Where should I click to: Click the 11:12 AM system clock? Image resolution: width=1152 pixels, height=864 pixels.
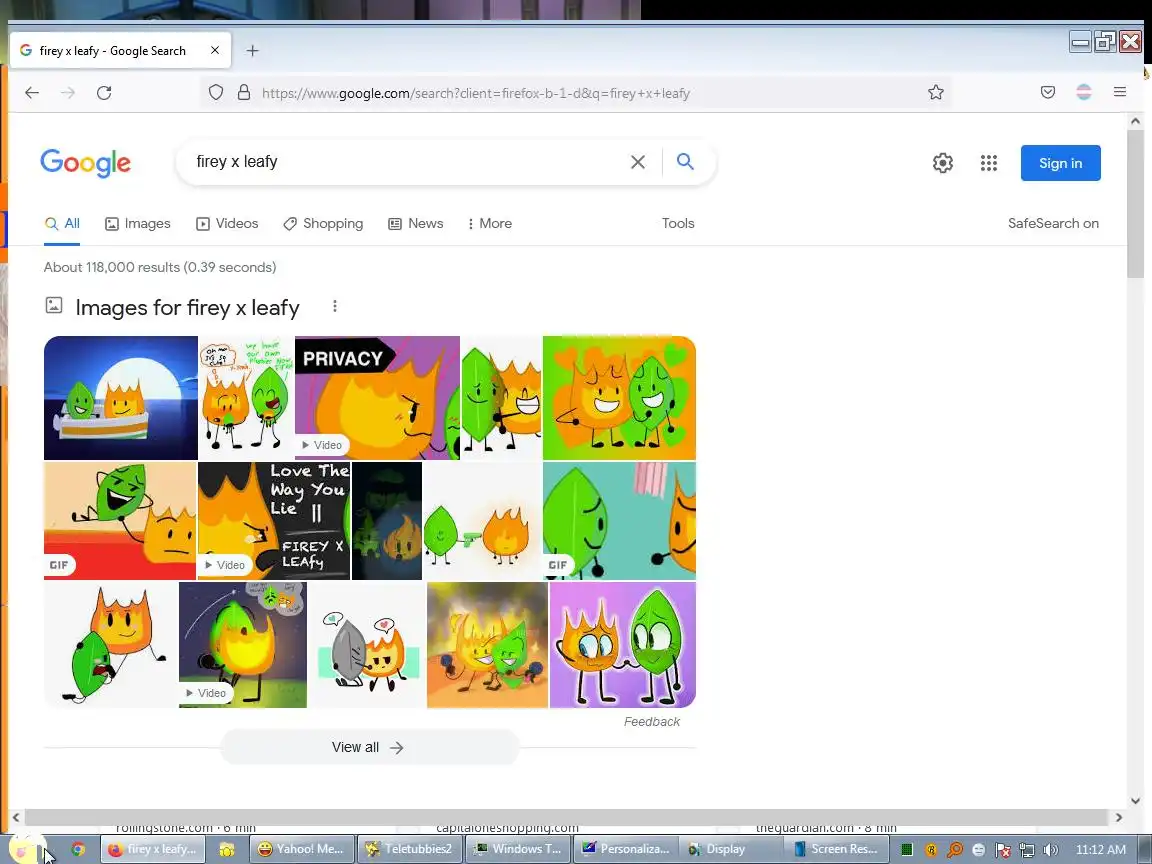tap(1101, 849)
